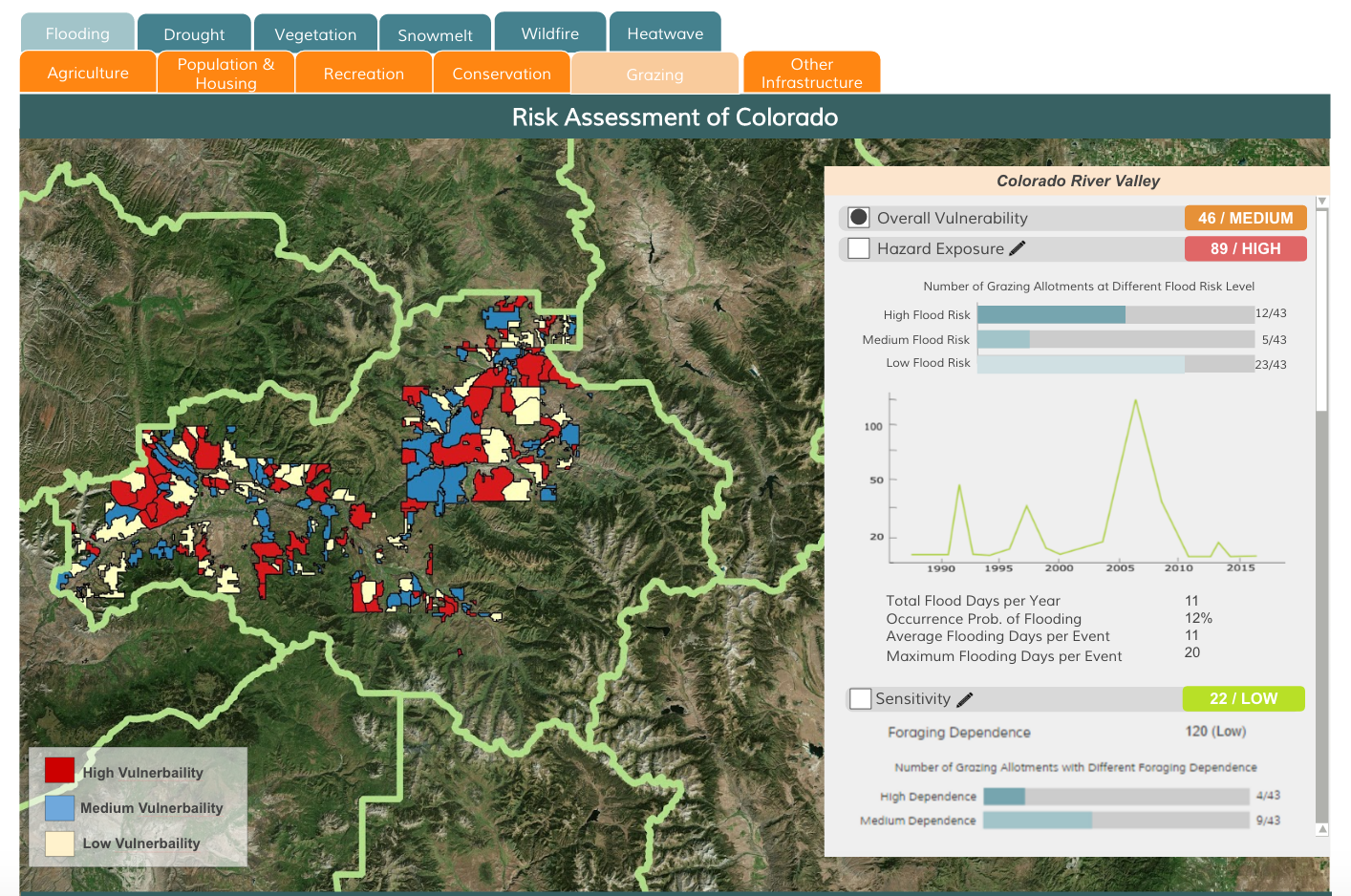Click the Average Flooding Days per Event row
The height and width of the screenshot is (896, 1351).
[x=1042, y=636]
